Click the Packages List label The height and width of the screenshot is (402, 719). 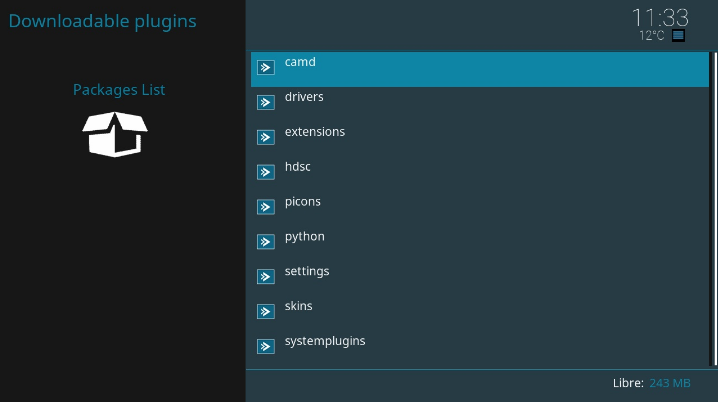[x=119, y=90]
